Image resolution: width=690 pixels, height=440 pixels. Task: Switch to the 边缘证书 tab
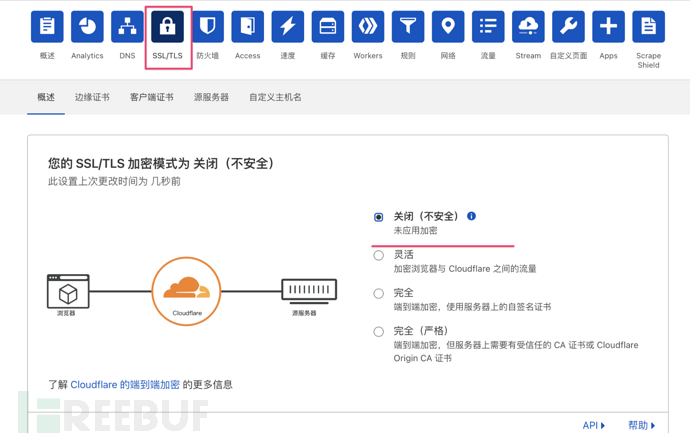(x=92, y=97)
